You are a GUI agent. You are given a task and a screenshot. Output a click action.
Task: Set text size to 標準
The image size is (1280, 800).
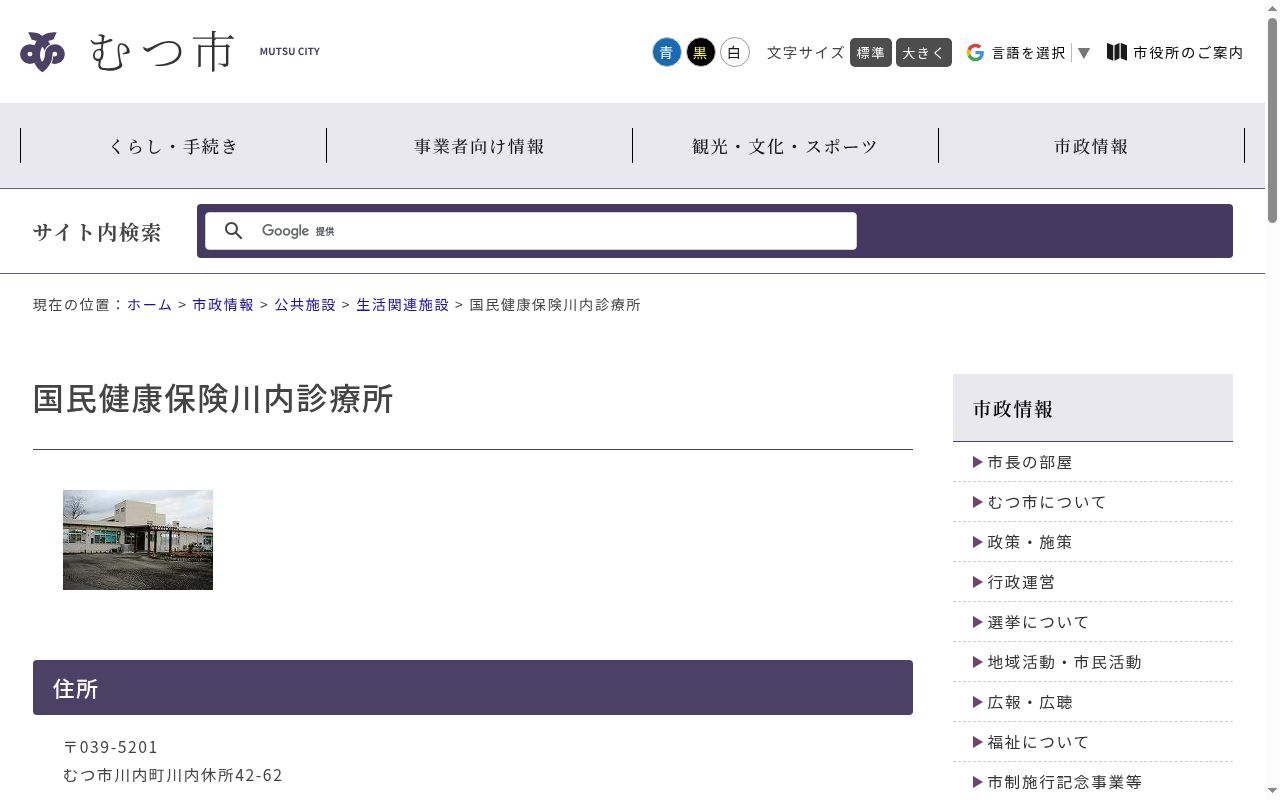[871, 53]
